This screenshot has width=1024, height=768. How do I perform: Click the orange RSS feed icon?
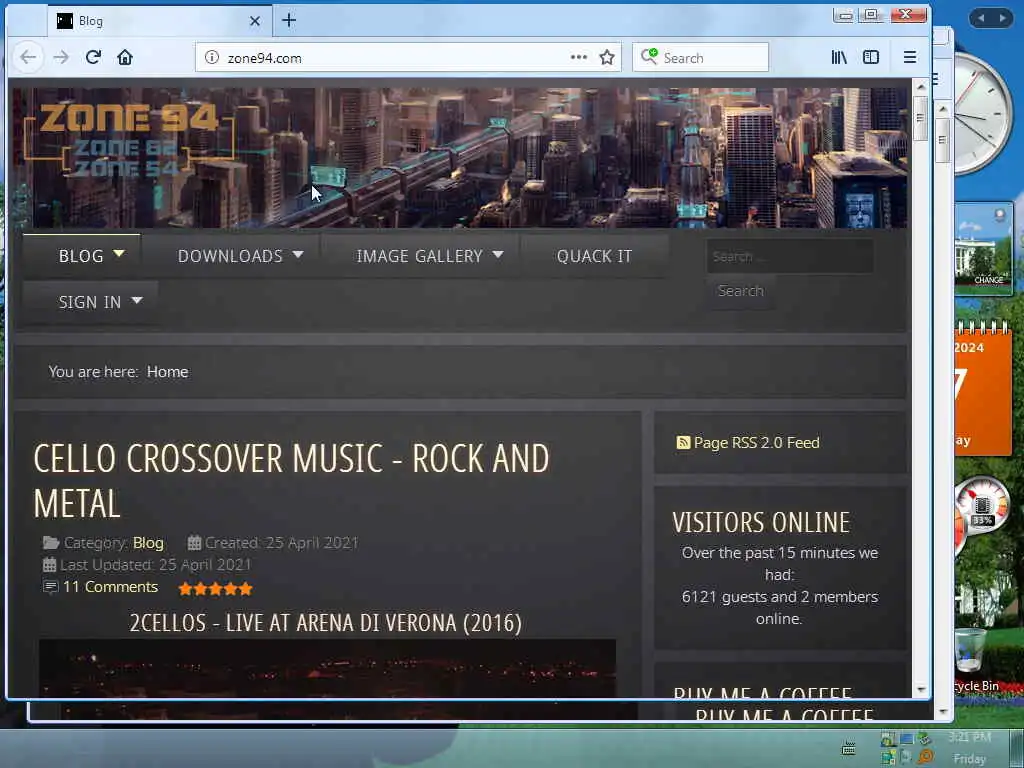tap(683, 443)
